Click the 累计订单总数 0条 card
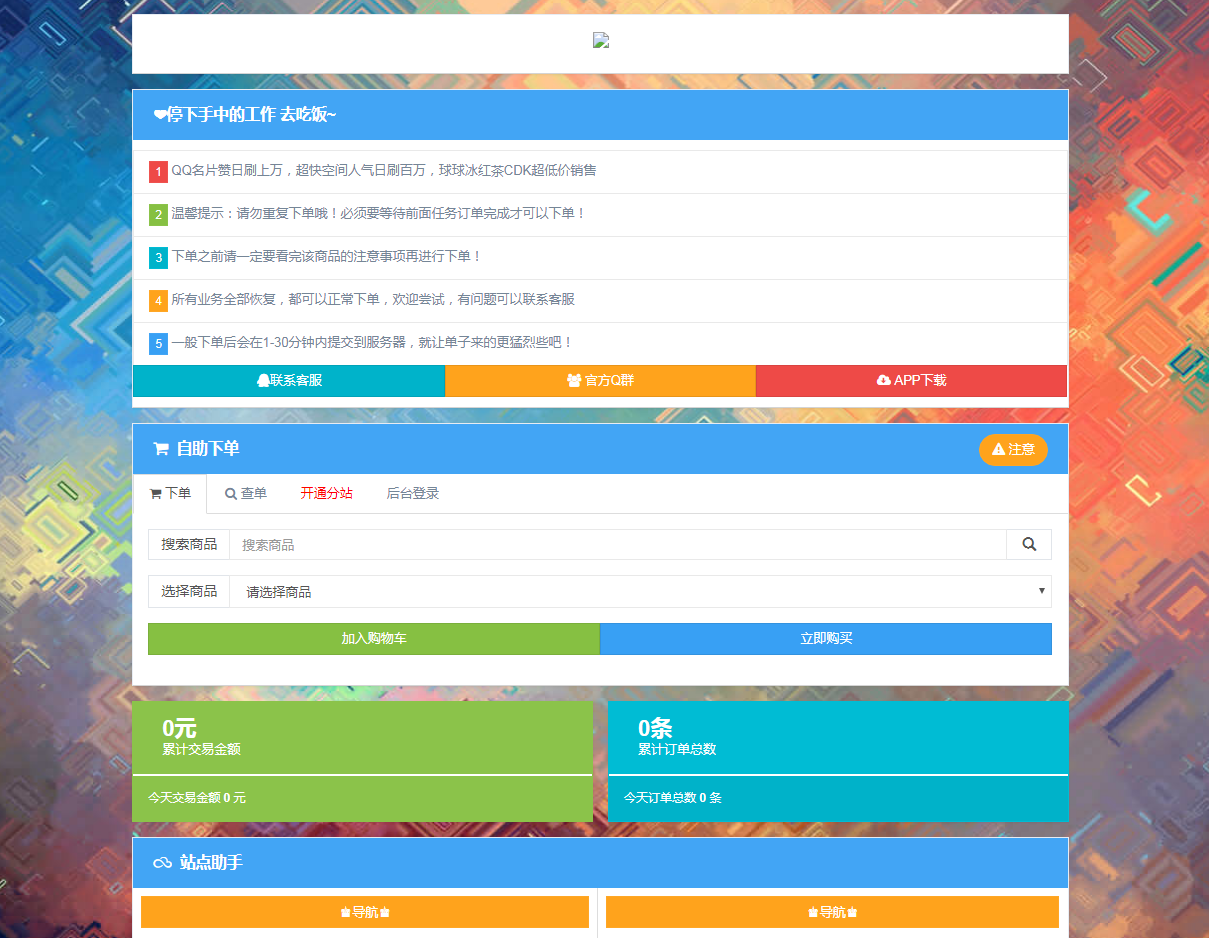This screenshot has width=1209, height=938. tap(838, 738)
